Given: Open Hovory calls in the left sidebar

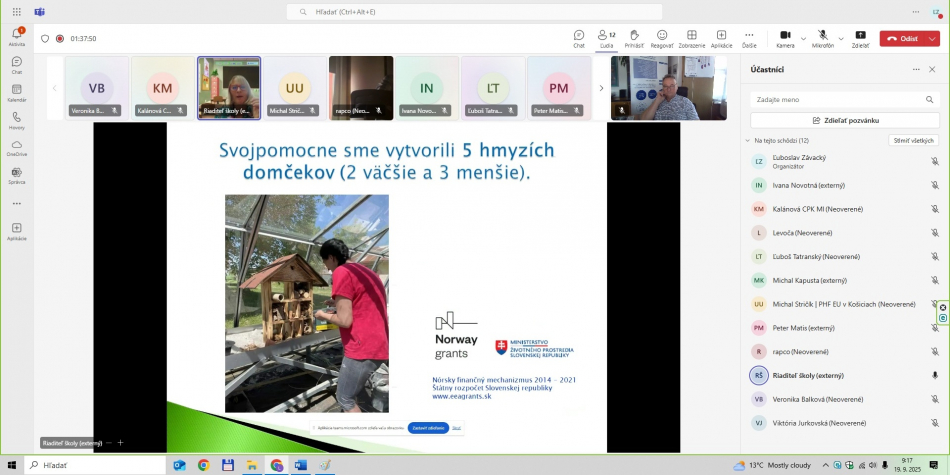Looking at the screenshot, I should pos(17,121).
